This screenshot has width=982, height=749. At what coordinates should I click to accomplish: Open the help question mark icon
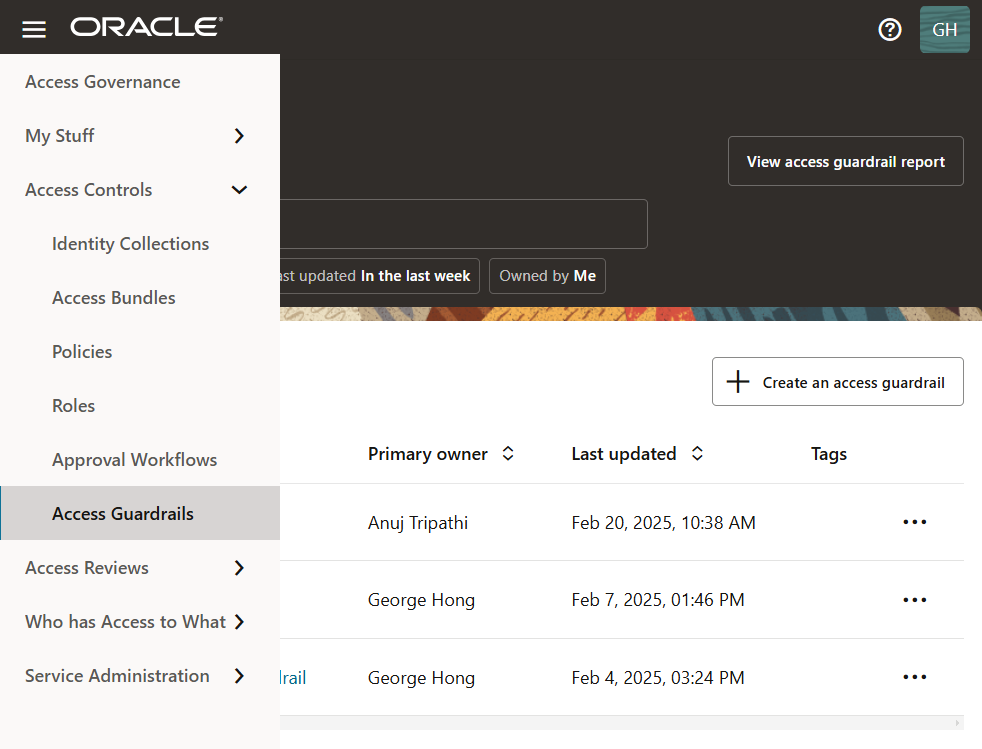[x=889, y=29]
